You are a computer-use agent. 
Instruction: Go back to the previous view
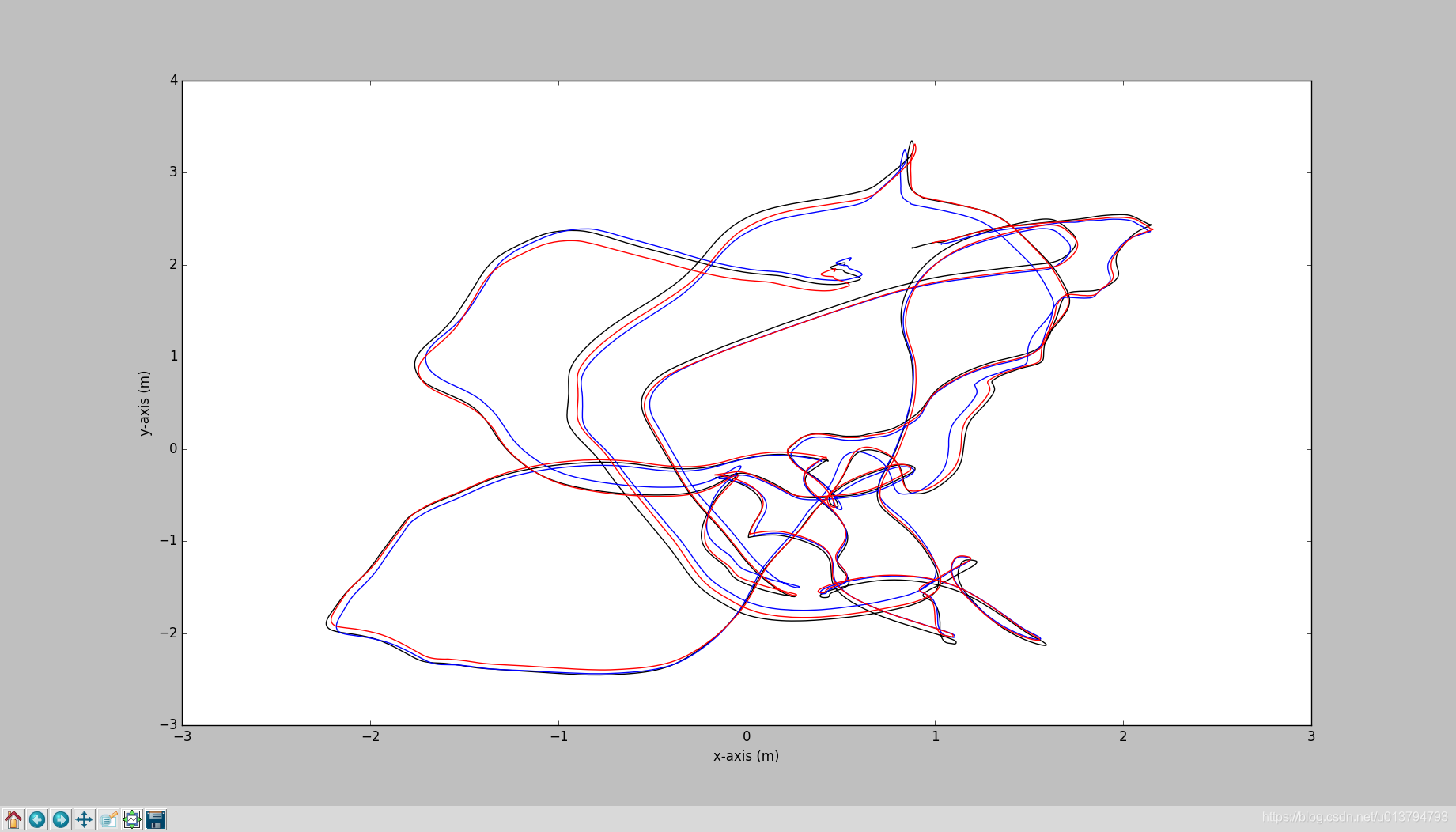click(x=37, y=819)
